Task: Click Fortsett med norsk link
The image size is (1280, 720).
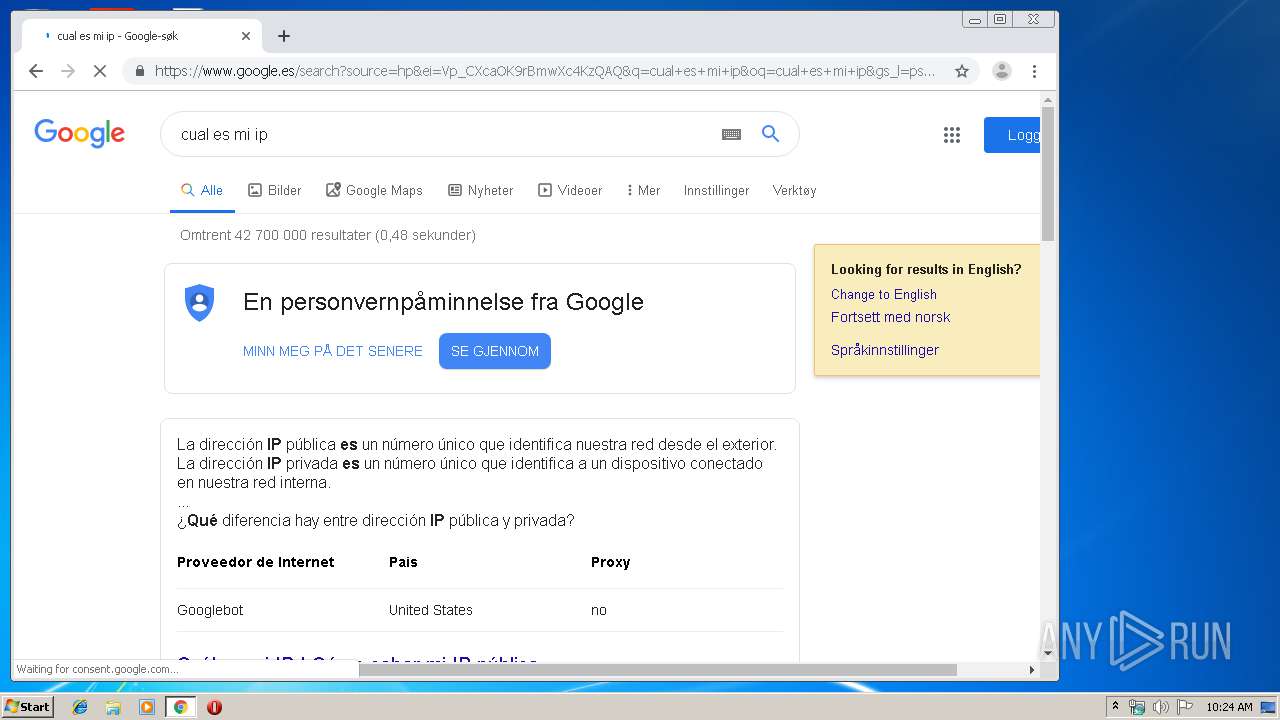Action: coord(890,317)
